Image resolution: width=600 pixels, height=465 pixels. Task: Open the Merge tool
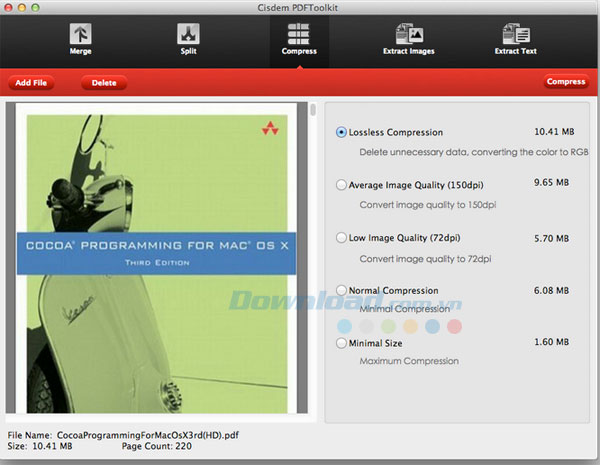tap(81, 38)
